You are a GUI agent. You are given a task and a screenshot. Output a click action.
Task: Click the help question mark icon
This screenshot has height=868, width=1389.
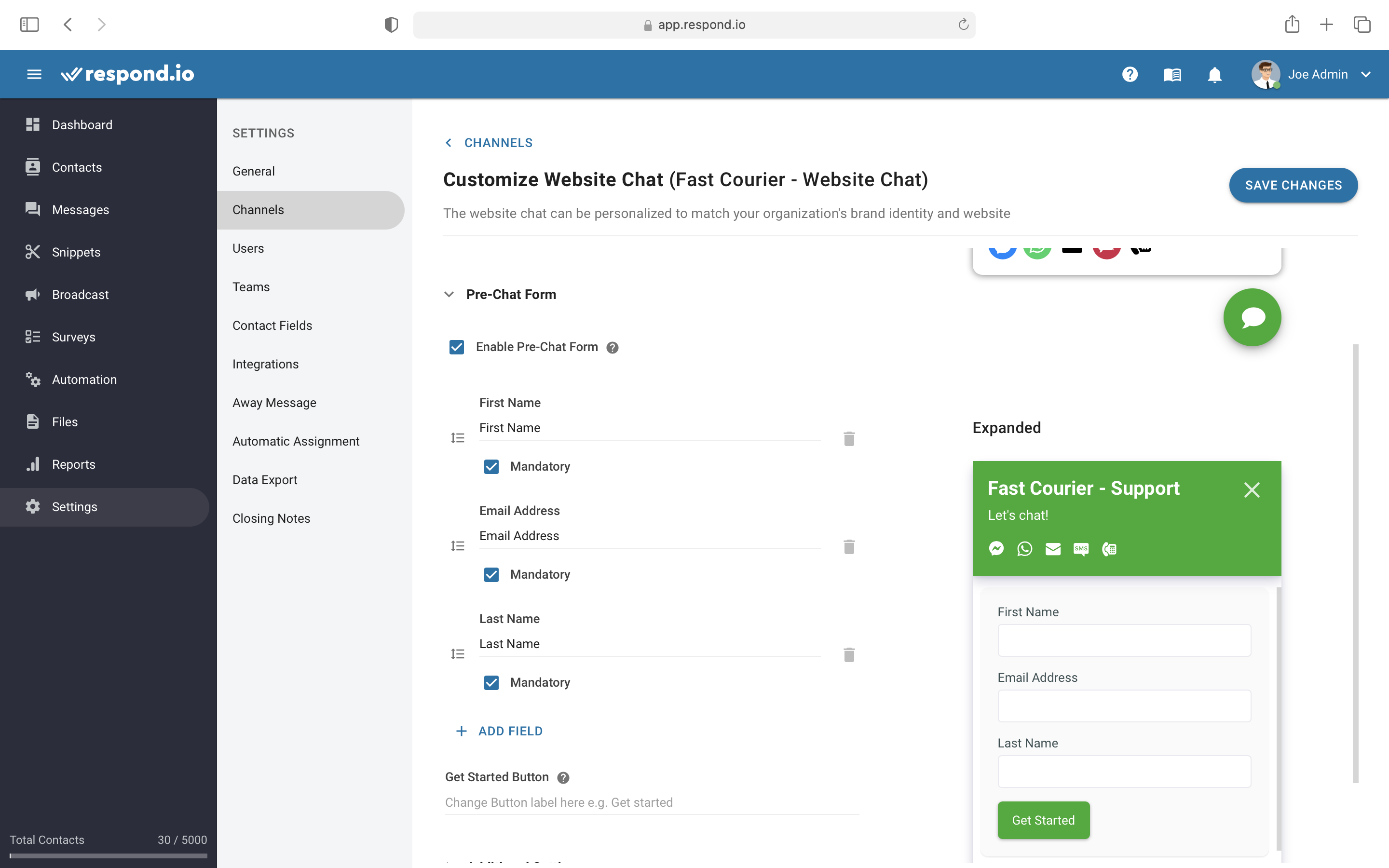[x=1129, y=74]
